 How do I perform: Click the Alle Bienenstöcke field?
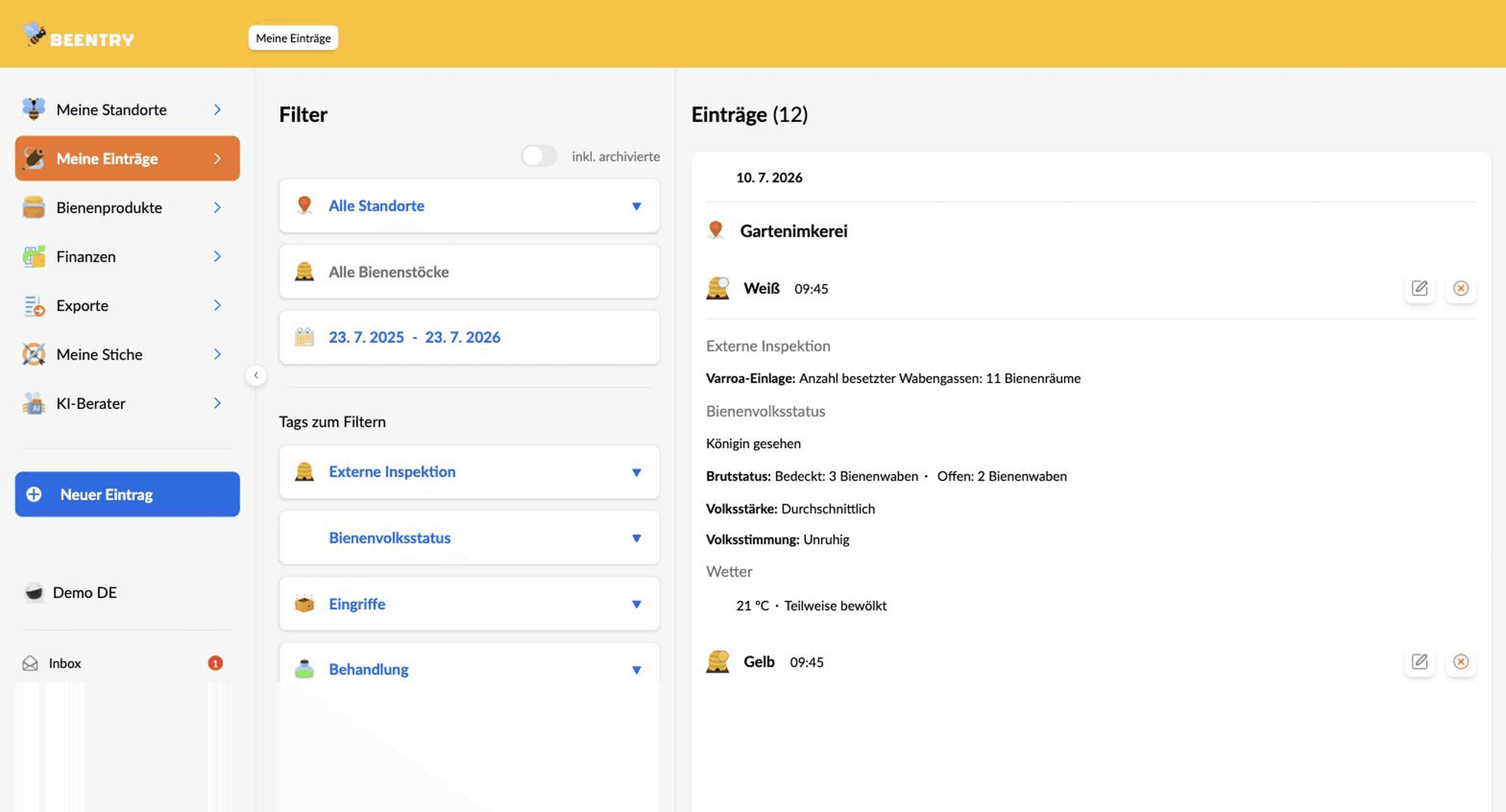point(469,272)
